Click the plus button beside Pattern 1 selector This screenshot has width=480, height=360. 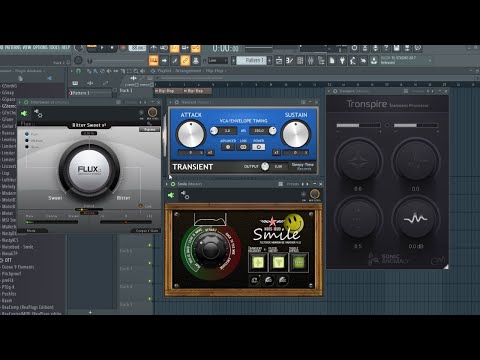point(269,60)
